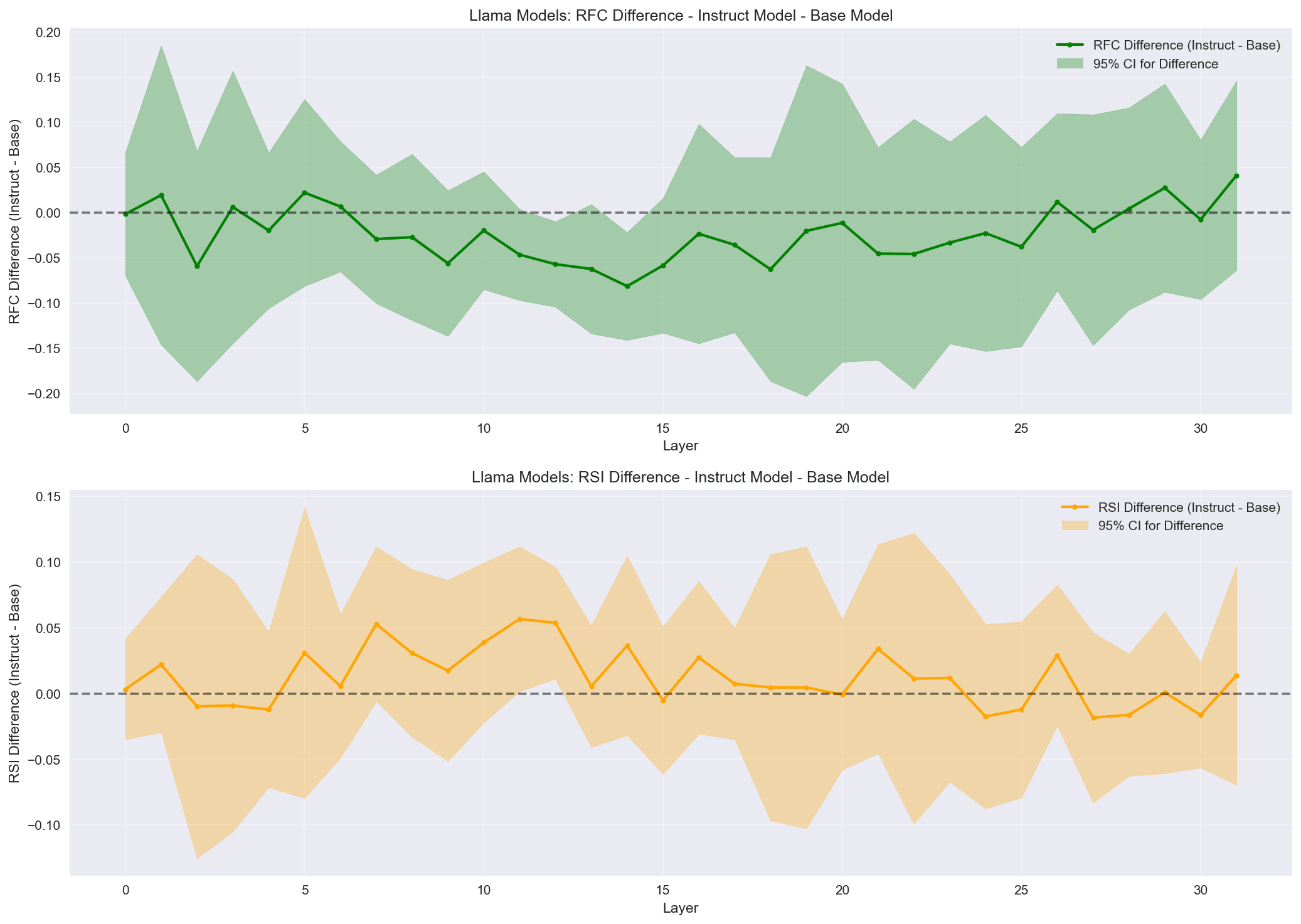The height and width of the screenshot is (924, 1301).
Task: Click the RFC chart's vertical y-axis label
Action: pos(15,221)
